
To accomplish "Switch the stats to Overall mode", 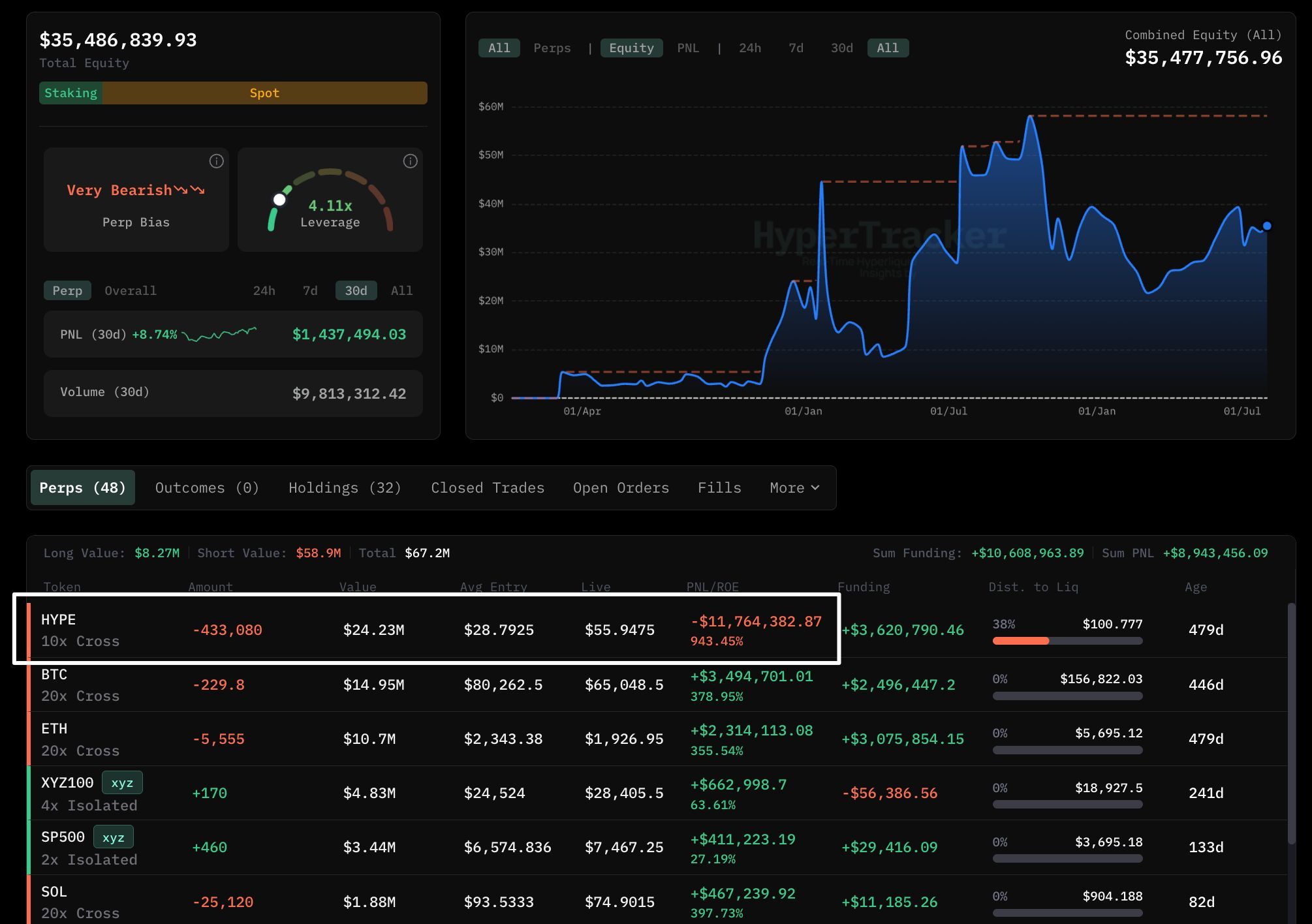I will click(131, 290).
